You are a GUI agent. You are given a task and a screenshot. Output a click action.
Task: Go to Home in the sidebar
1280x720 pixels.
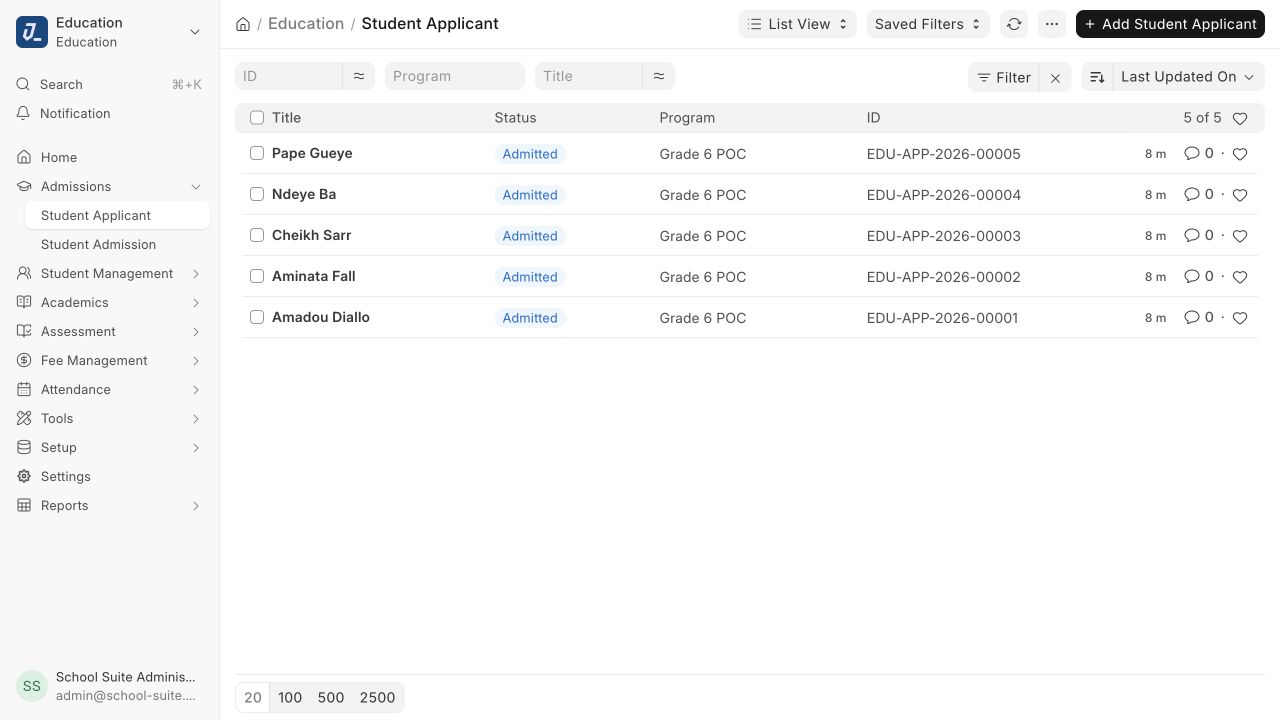click(x=110, y=157)
